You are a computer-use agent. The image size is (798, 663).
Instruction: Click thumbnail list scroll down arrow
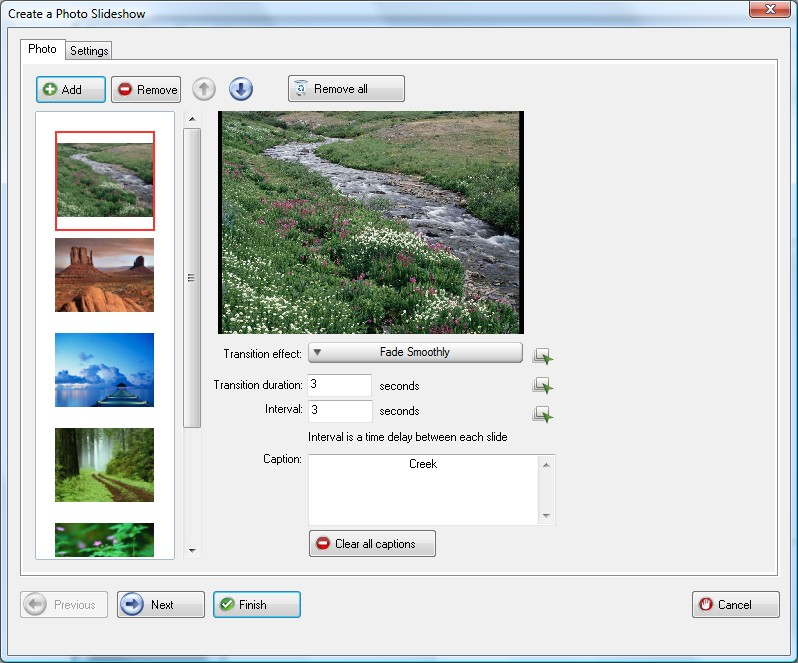[192, 550]
